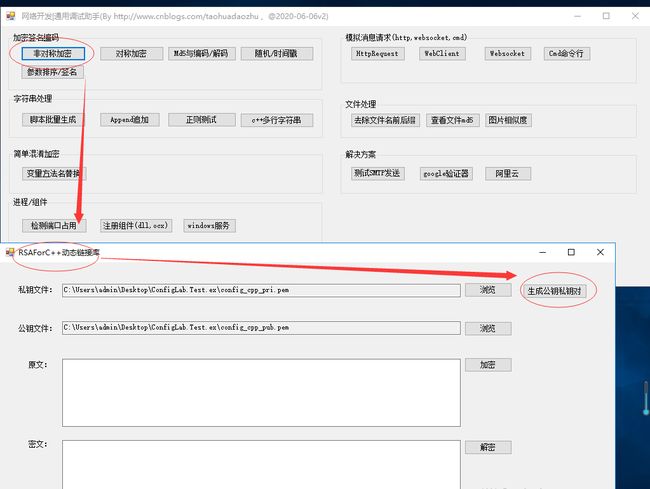This screenshot has height=489, width=650.
Task: Open the 参数排序/签名 tool
Action: tap(53, 72)
